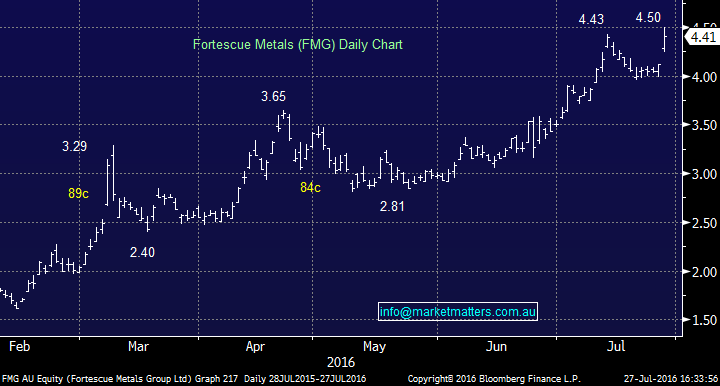Click the 2016 year axis label
720x386 pixels.
(x=341, y=363)
